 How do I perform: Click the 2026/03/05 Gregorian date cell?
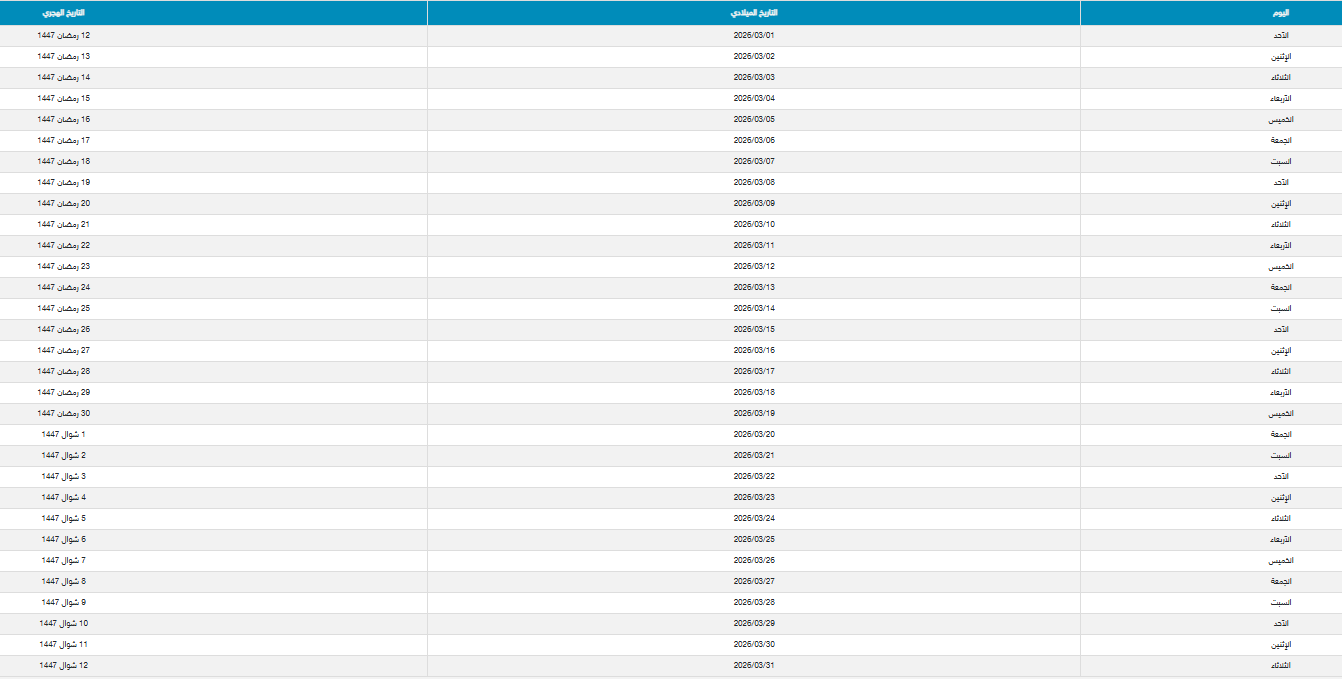754,119
